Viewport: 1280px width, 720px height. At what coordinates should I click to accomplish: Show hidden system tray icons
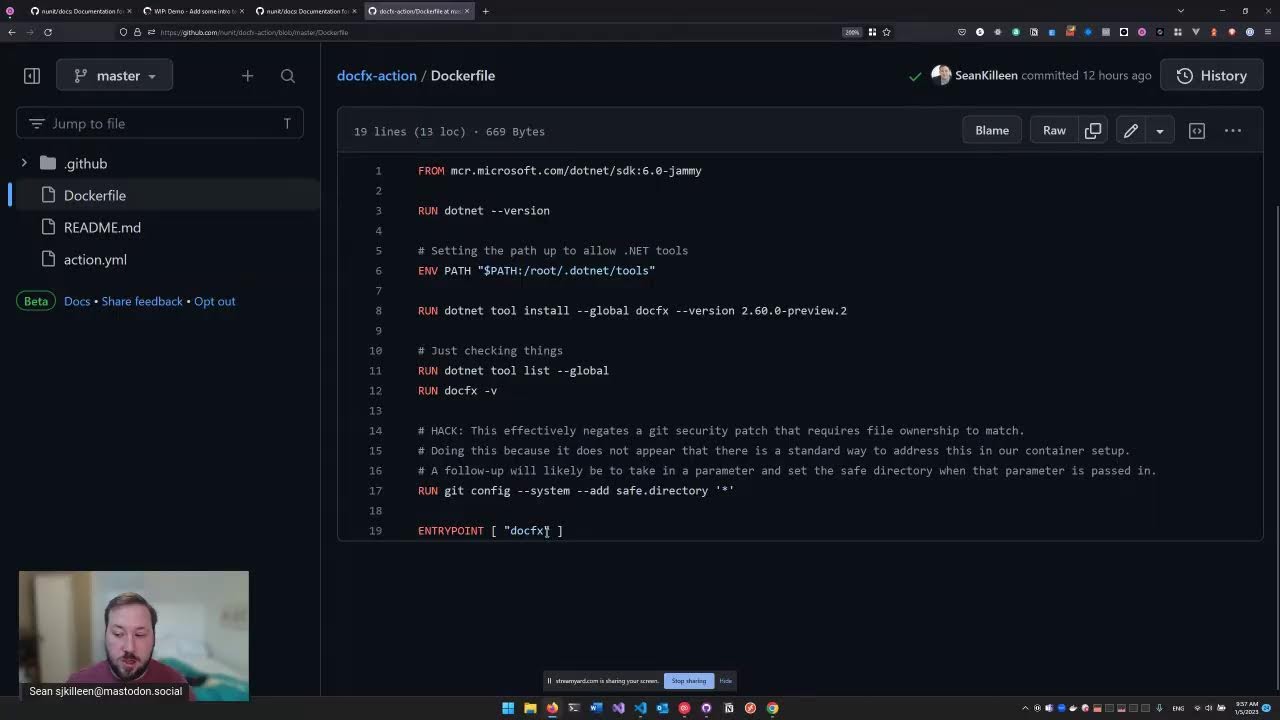coord(1025,708)
